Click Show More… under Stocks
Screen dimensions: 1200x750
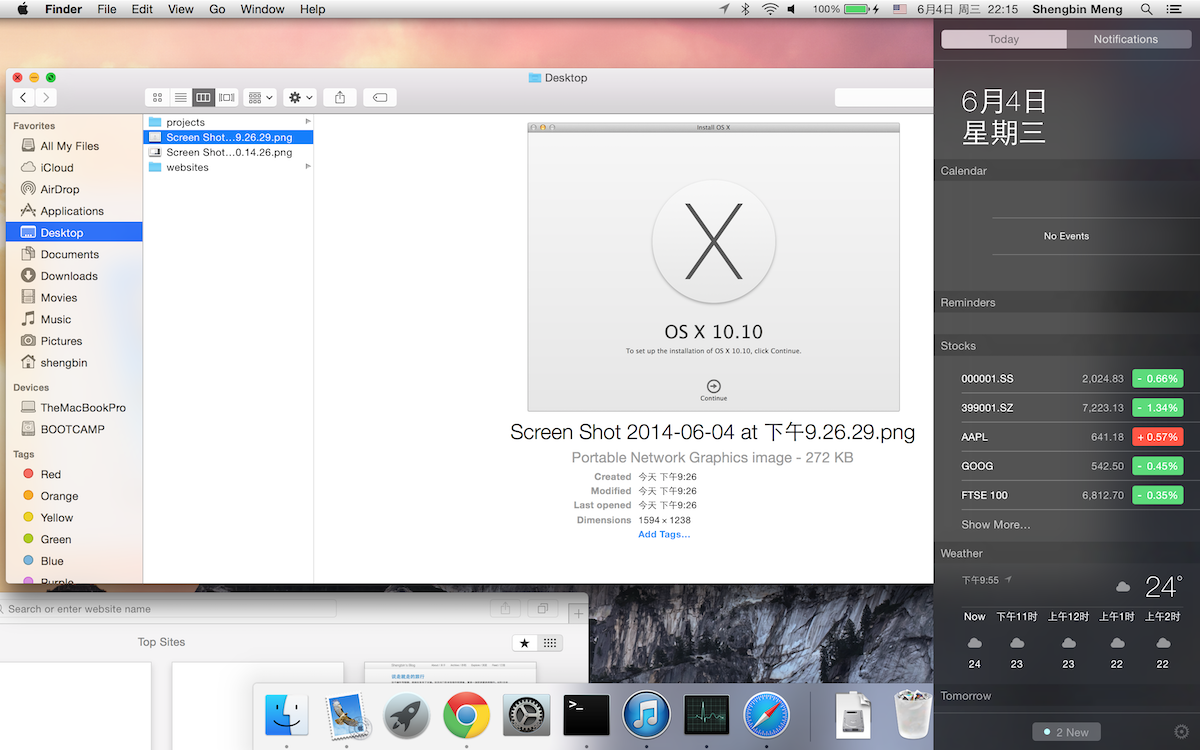click(x=996, y=525)
